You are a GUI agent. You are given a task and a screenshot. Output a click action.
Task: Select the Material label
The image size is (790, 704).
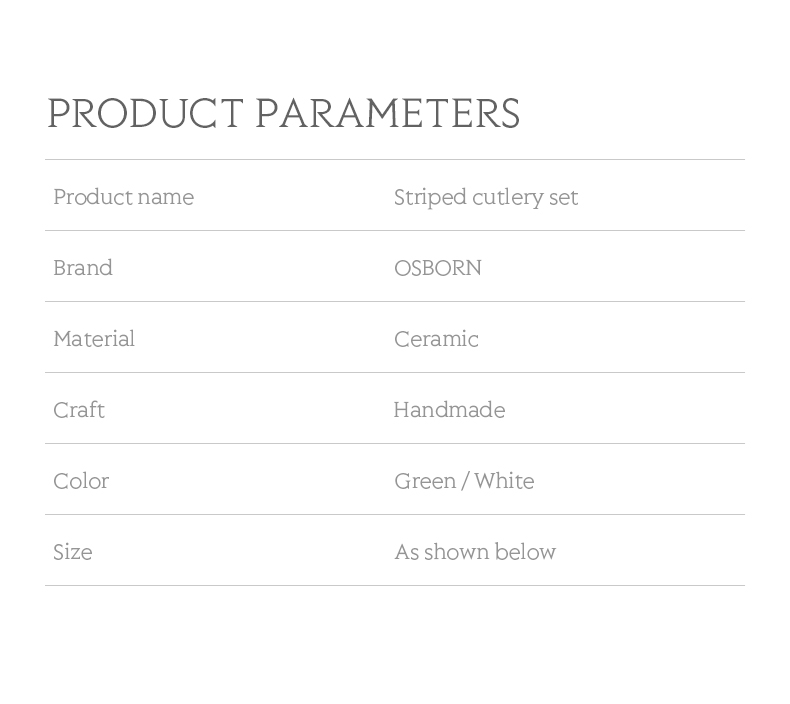tap(94, 339)
